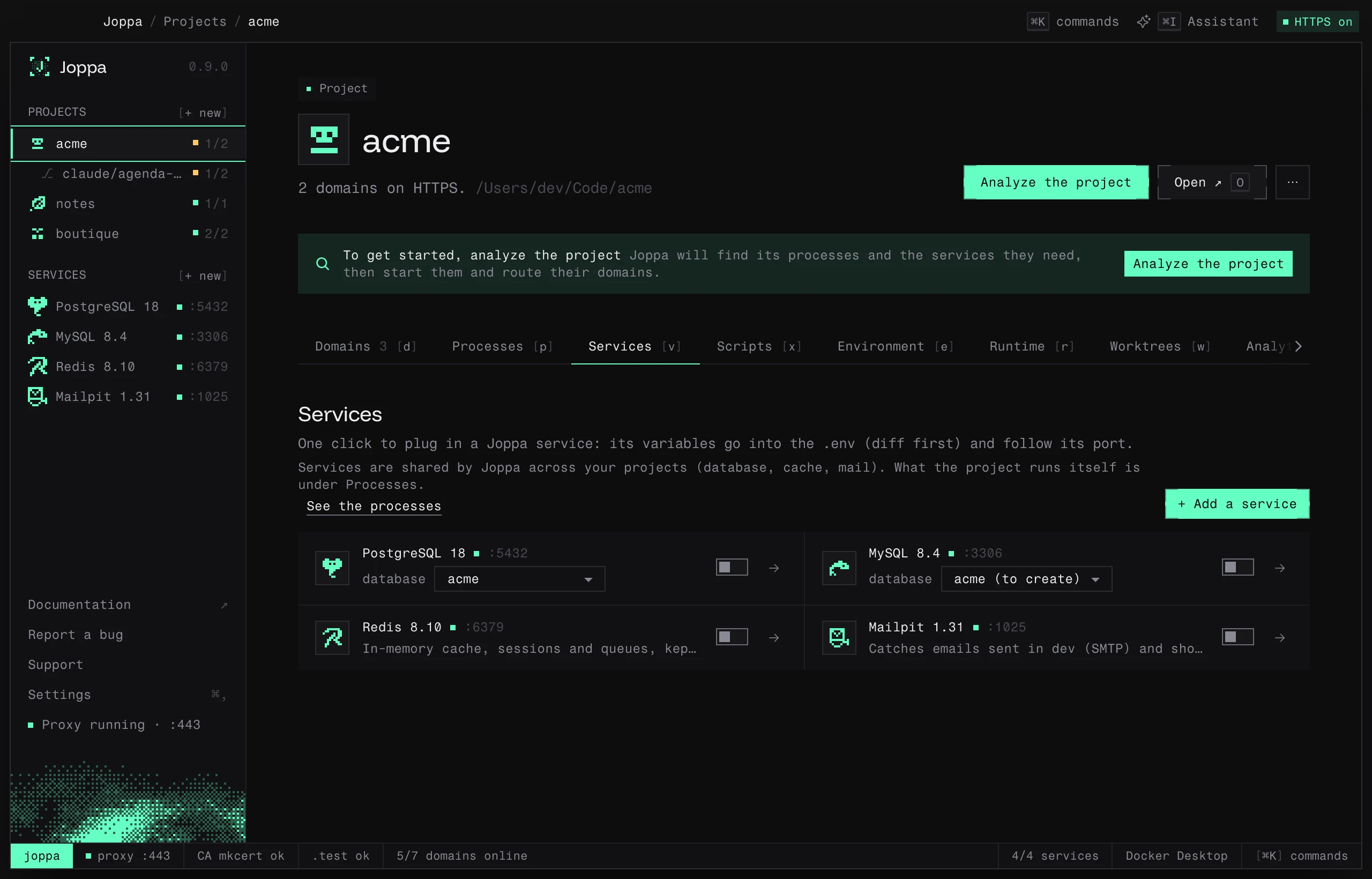Click the header Analyze the project button

point(1056,182)
